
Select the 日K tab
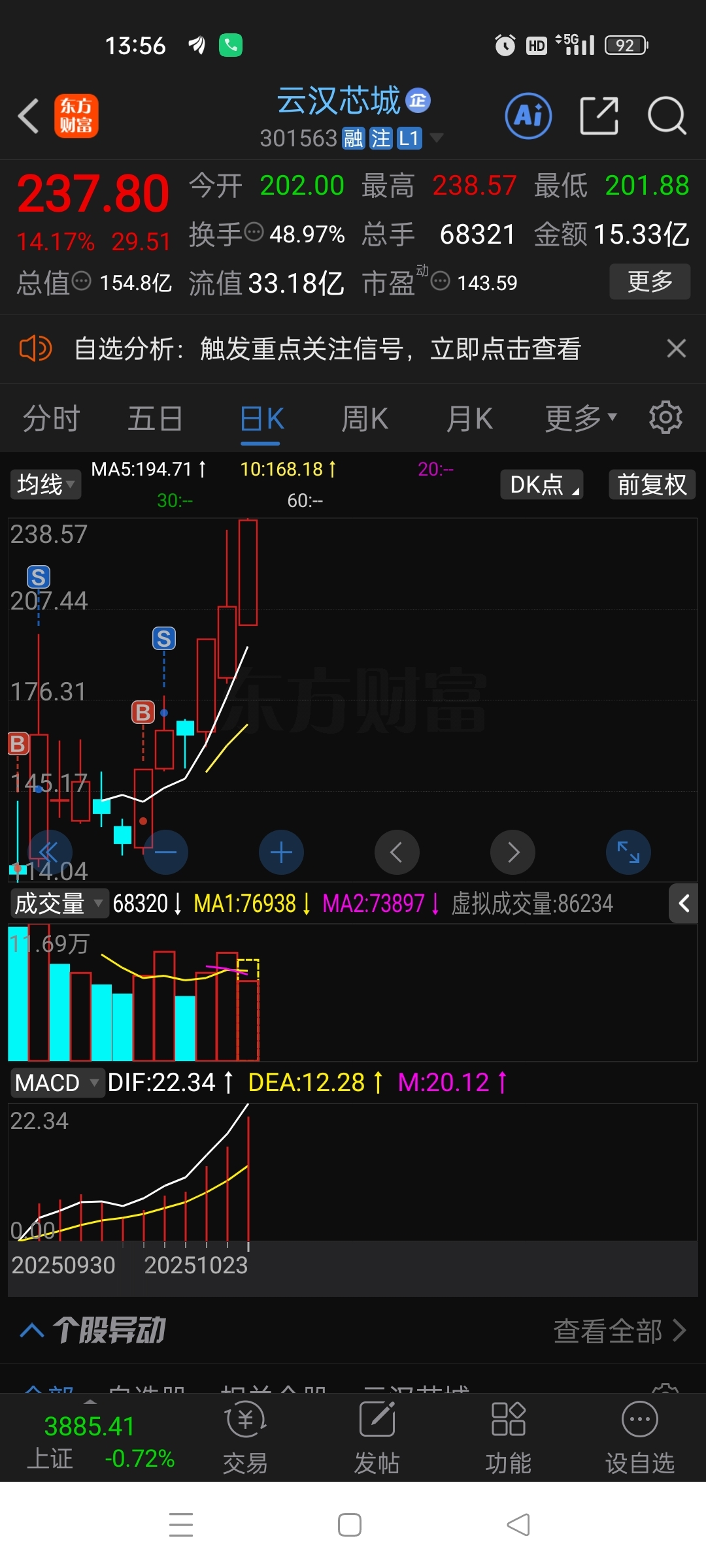[x=261, y=419]
